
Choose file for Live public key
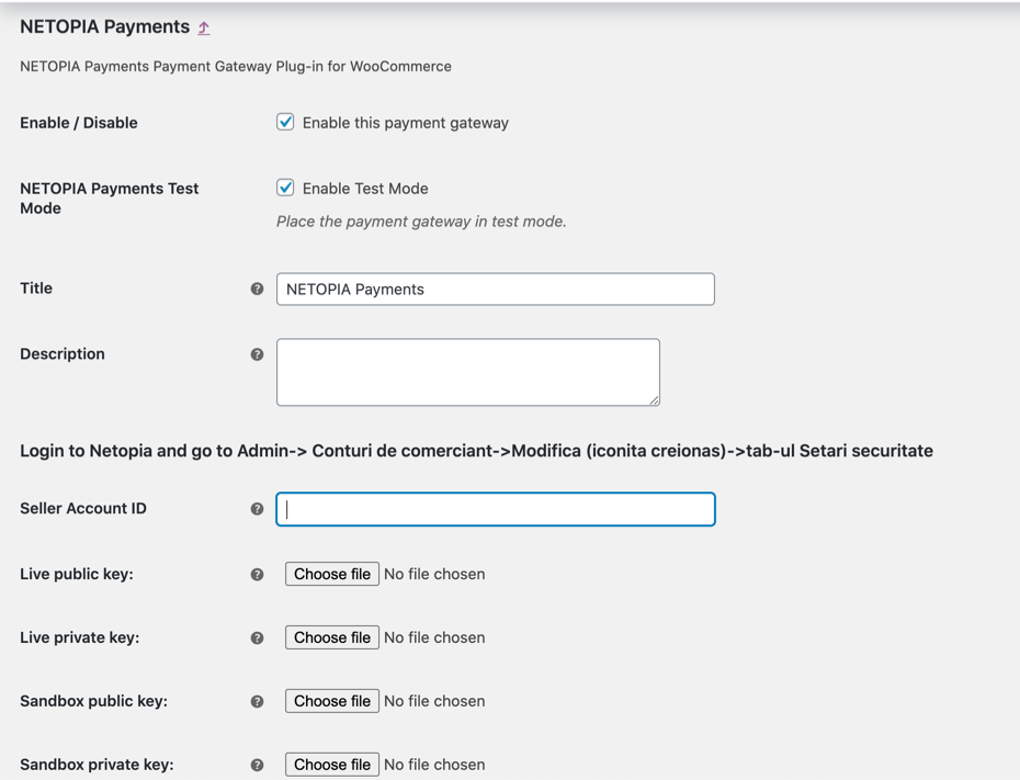point(332,574)
